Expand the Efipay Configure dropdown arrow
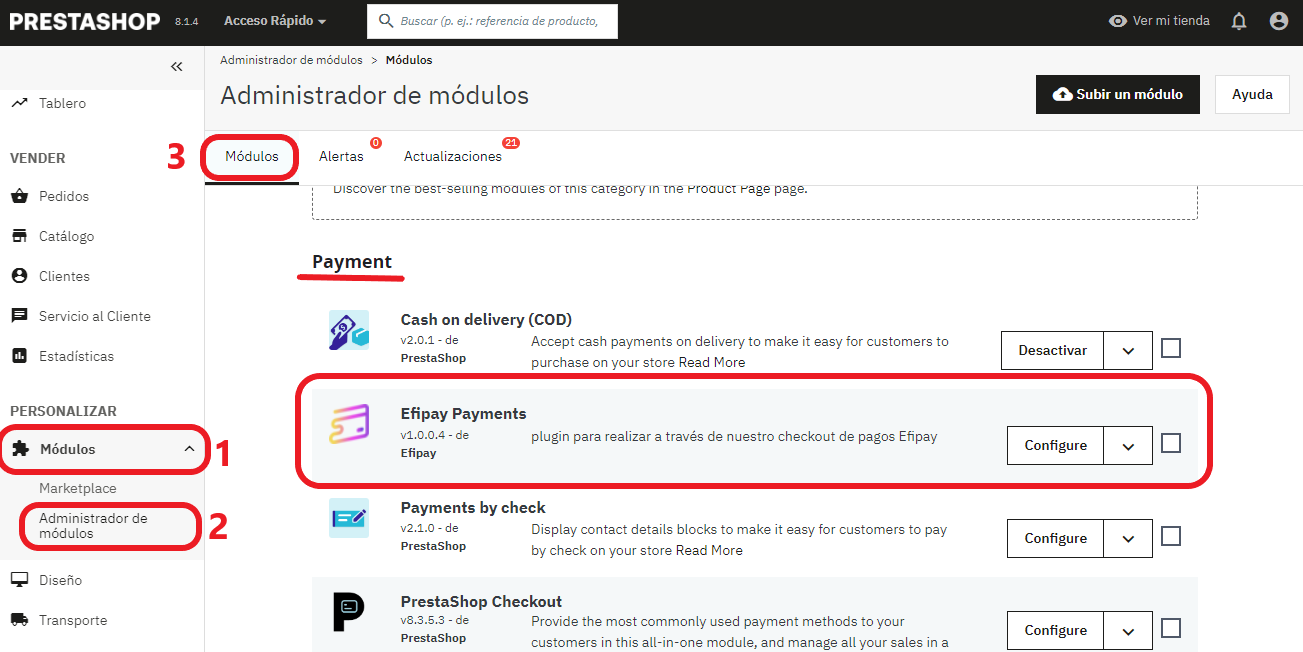The image size is (1303, 652). (1128, 446)
